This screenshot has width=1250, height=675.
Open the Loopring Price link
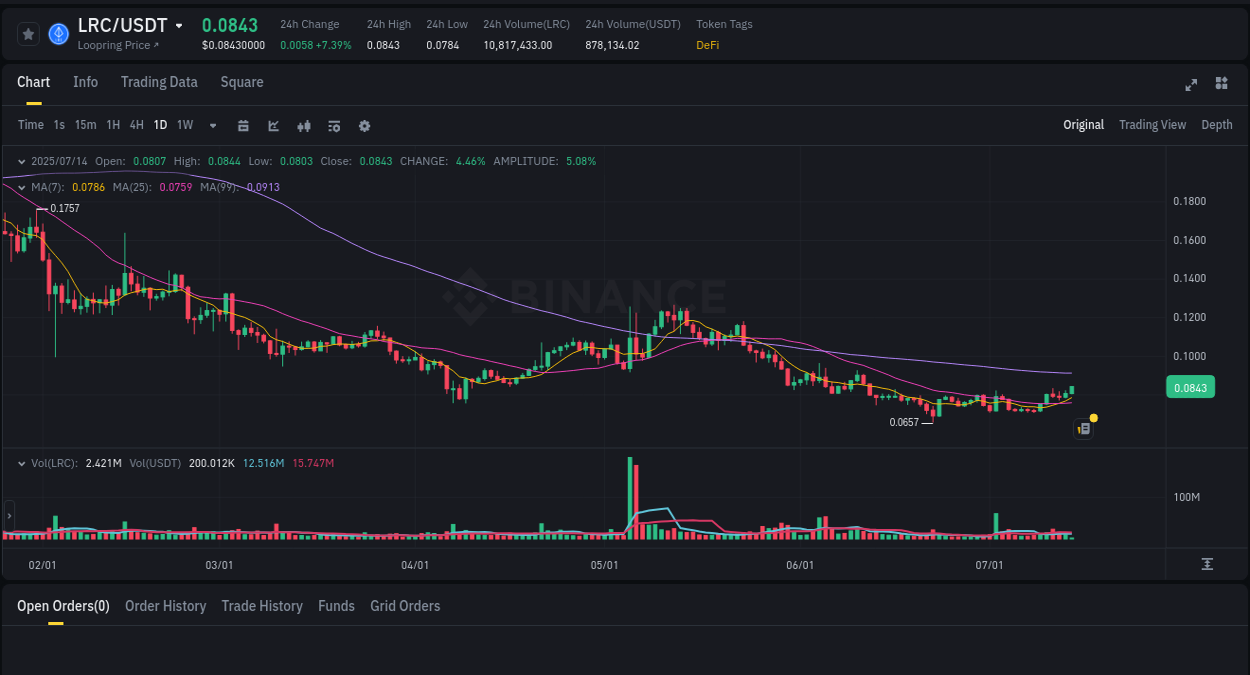pyautogui.click(x=117, y=45)
